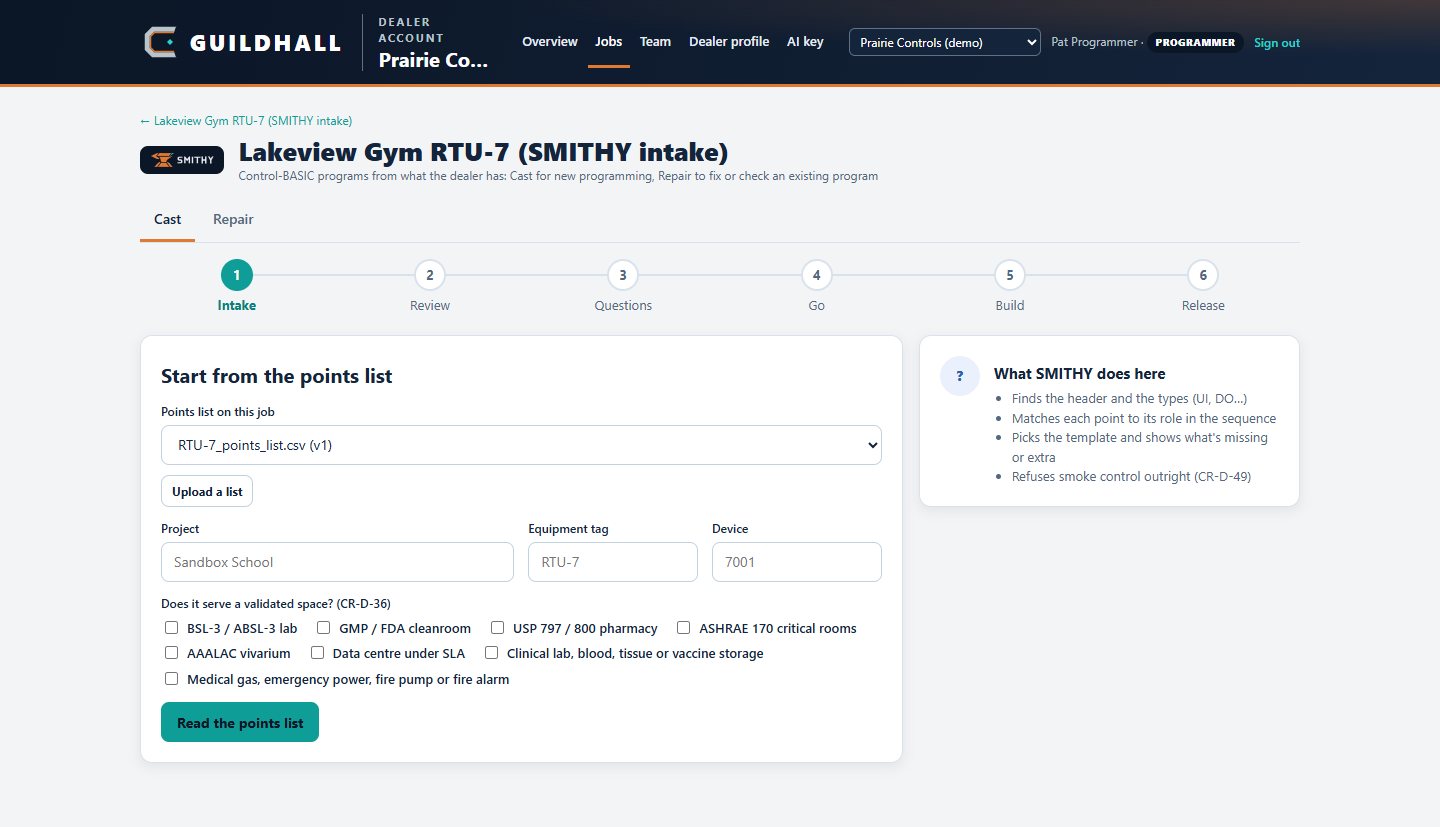Check Medical gas, emergency power checkbox
Screen dimensions: 1440x827
tap(172, 679)
